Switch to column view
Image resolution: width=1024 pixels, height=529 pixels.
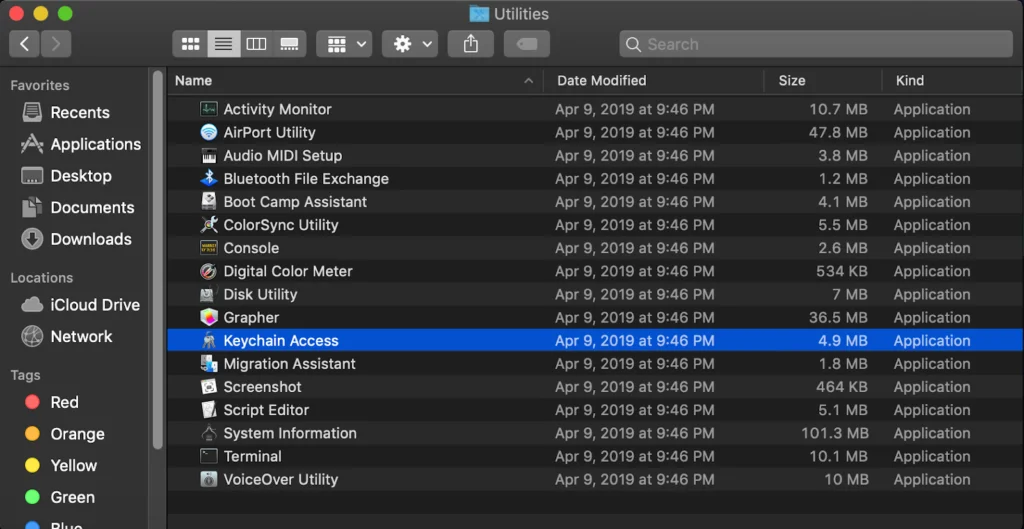point(257,44)
